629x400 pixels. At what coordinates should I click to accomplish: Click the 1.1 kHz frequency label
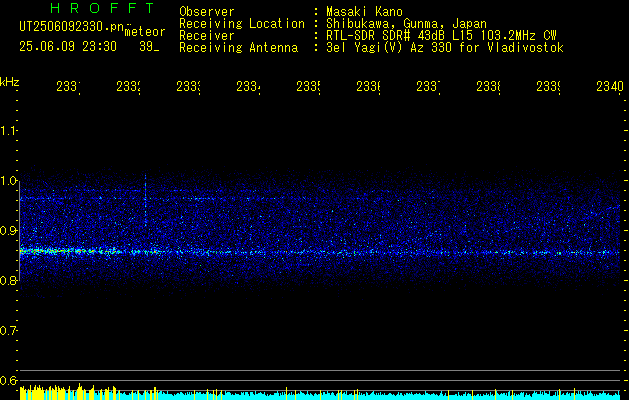point(8,130)
